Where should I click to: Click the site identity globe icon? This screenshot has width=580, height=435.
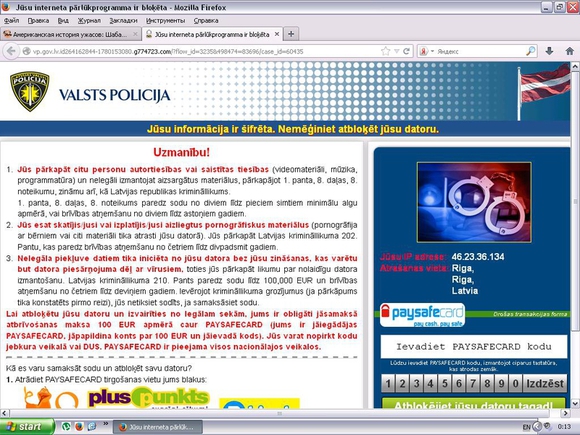point(27,51)
